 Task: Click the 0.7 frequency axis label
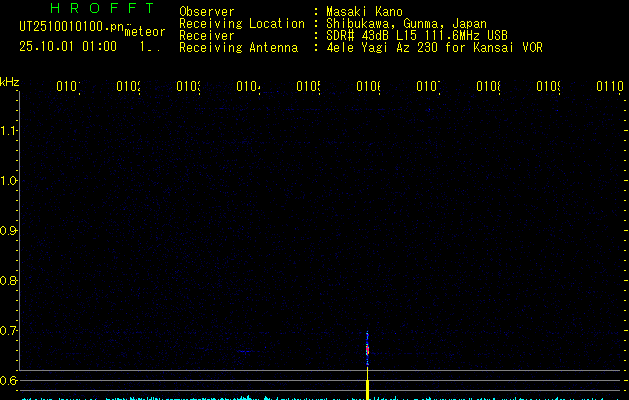point(8,331)
